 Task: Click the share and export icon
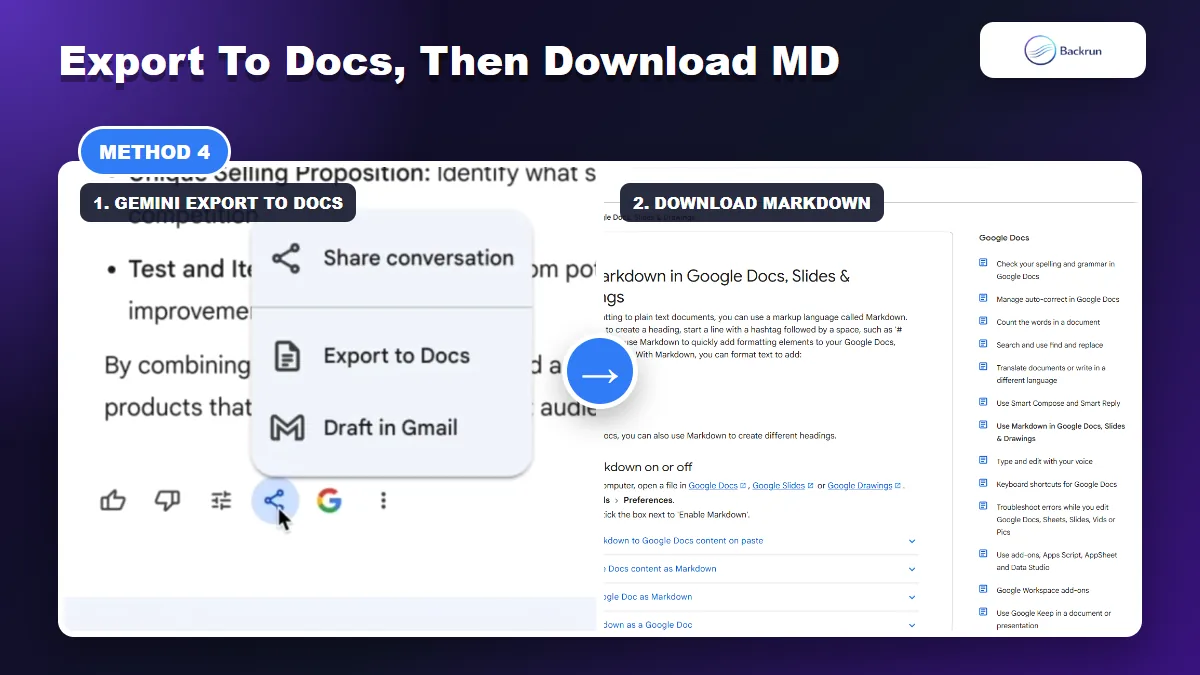pos(274,500)
